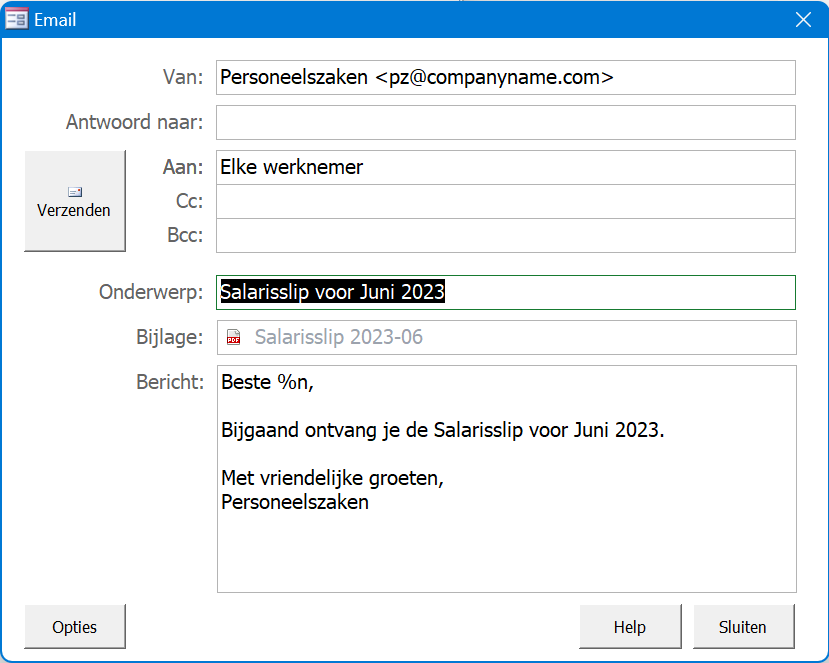Click the Onderwerp field with highlighted subject
Image resolution: width=829 pixels, height=663 pixels.
505,292
